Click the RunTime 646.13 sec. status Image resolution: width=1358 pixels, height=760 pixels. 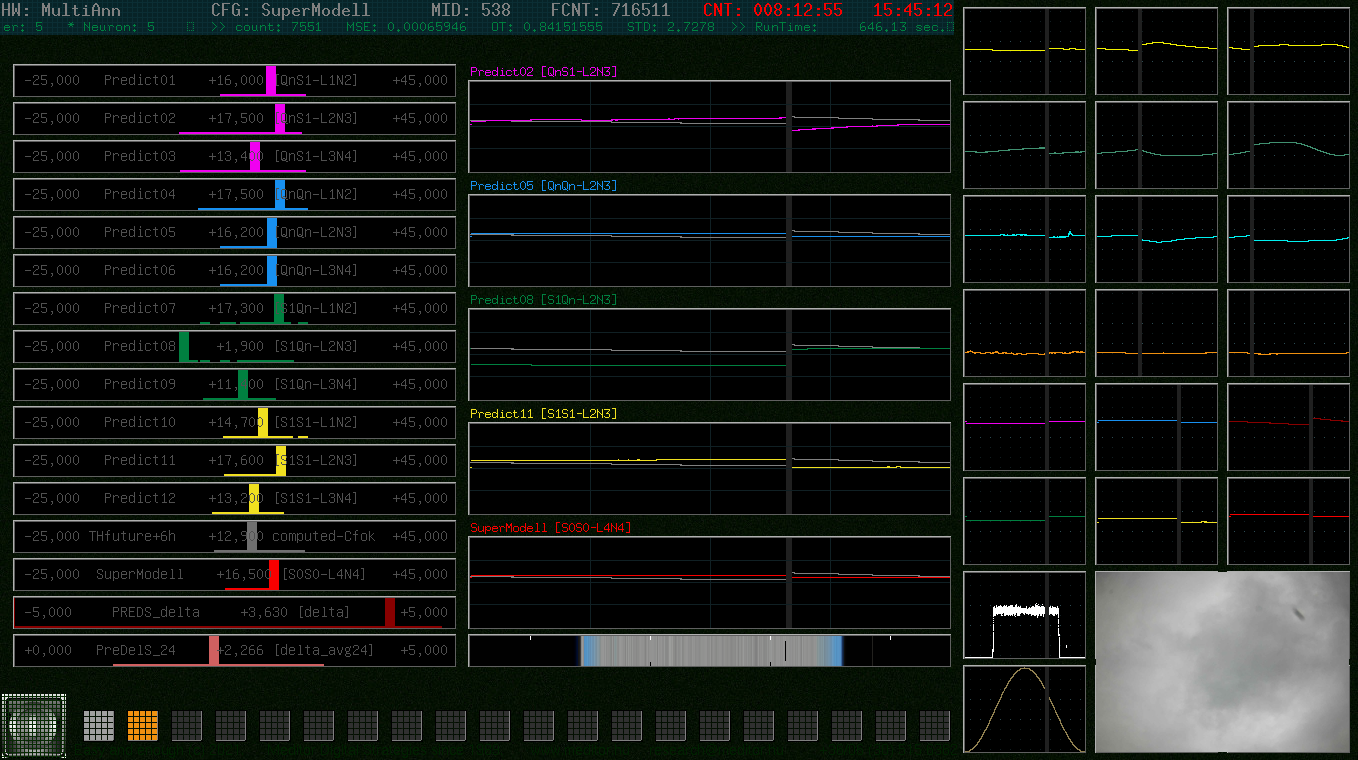pos(849,27)
